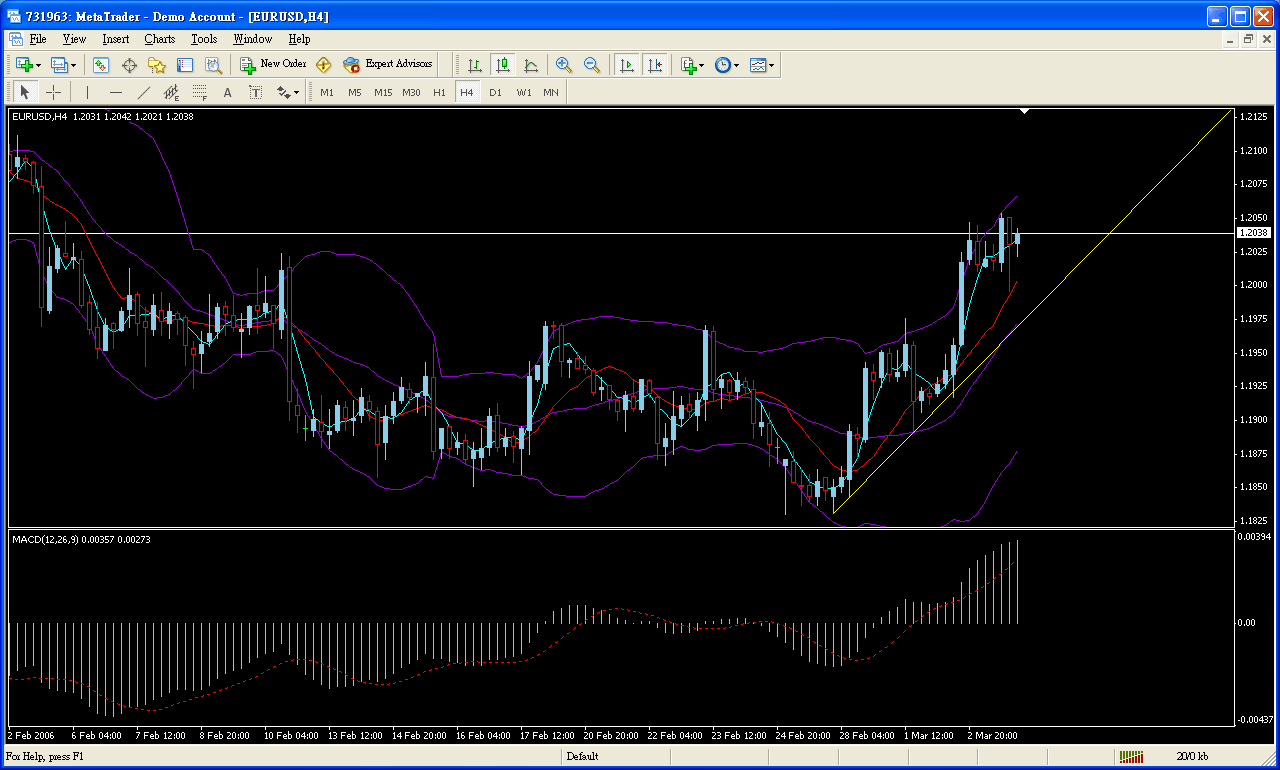Click the chart icon beside File menu
The width and height of the screenshot is (1280, 770).
point(15,39)
